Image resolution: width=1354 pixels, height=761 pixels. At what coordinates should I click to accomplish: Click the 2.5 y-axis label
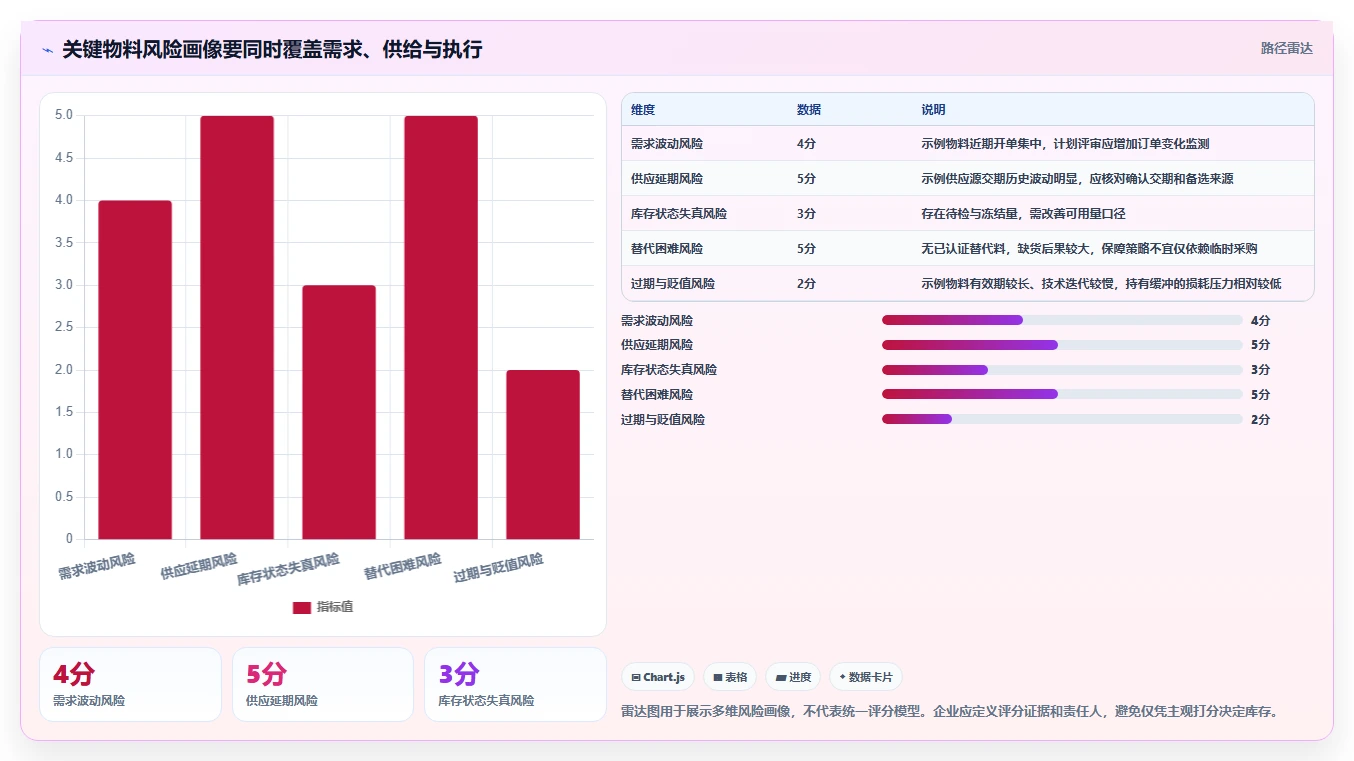pyautogui.click(x=64, y=327)
